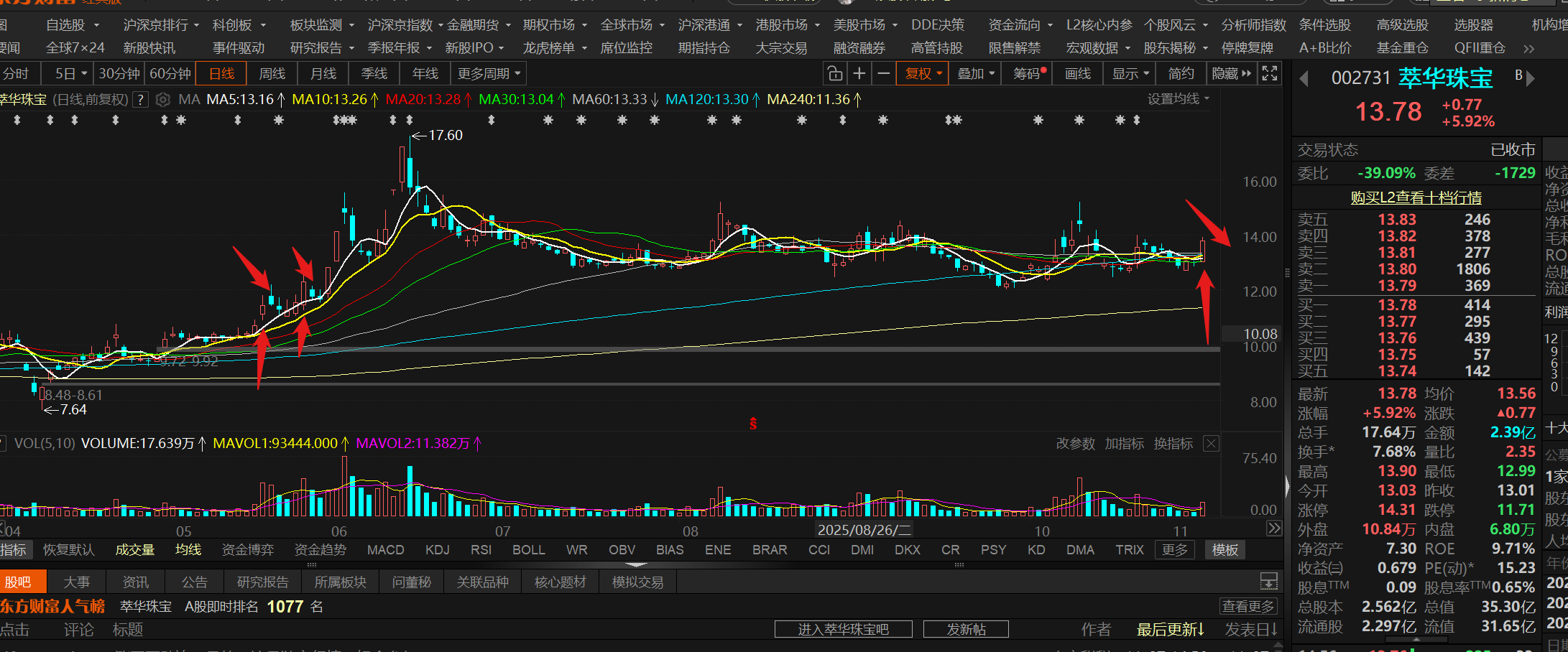This screenshot has height=652, width=1568.
Task: Open 龙虎榜单 menu
Action: 555,48
